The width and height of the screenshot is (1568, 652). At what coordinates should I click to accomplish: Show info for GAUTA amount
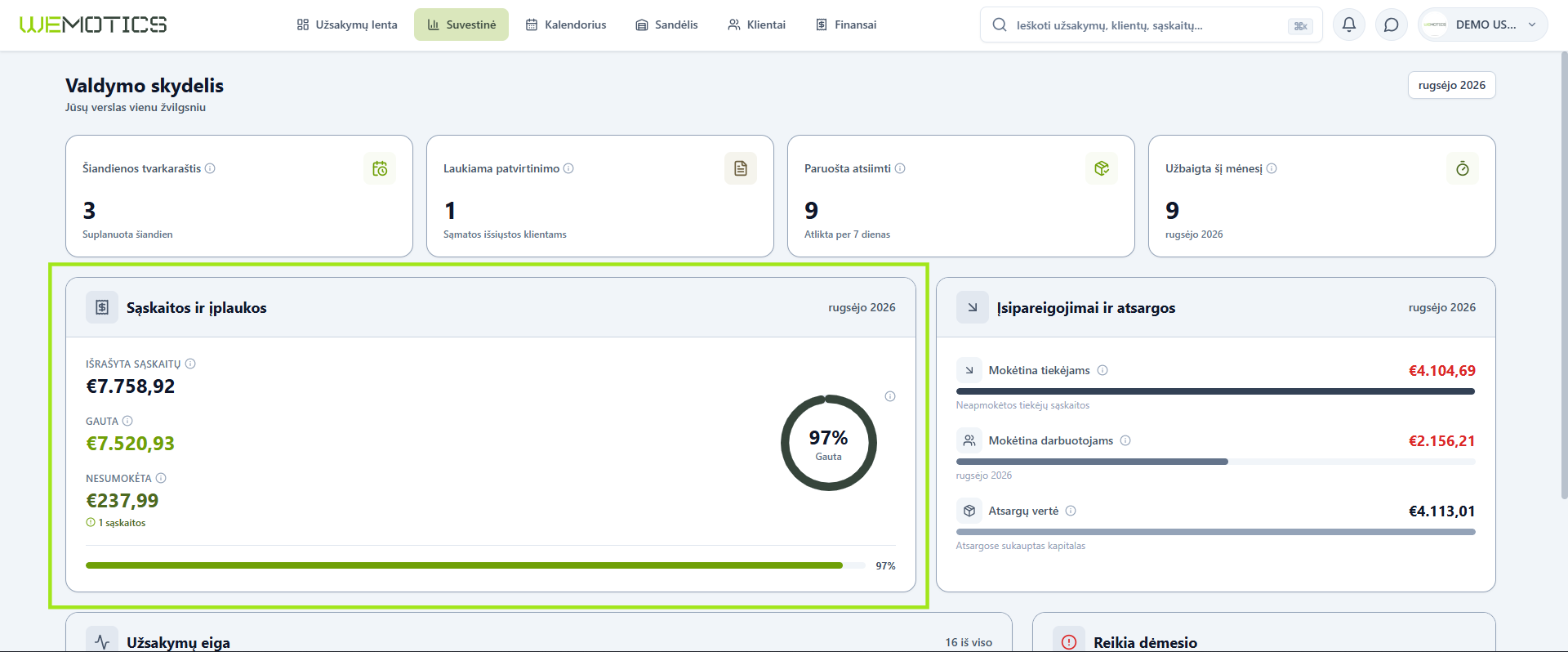(127, 421)
